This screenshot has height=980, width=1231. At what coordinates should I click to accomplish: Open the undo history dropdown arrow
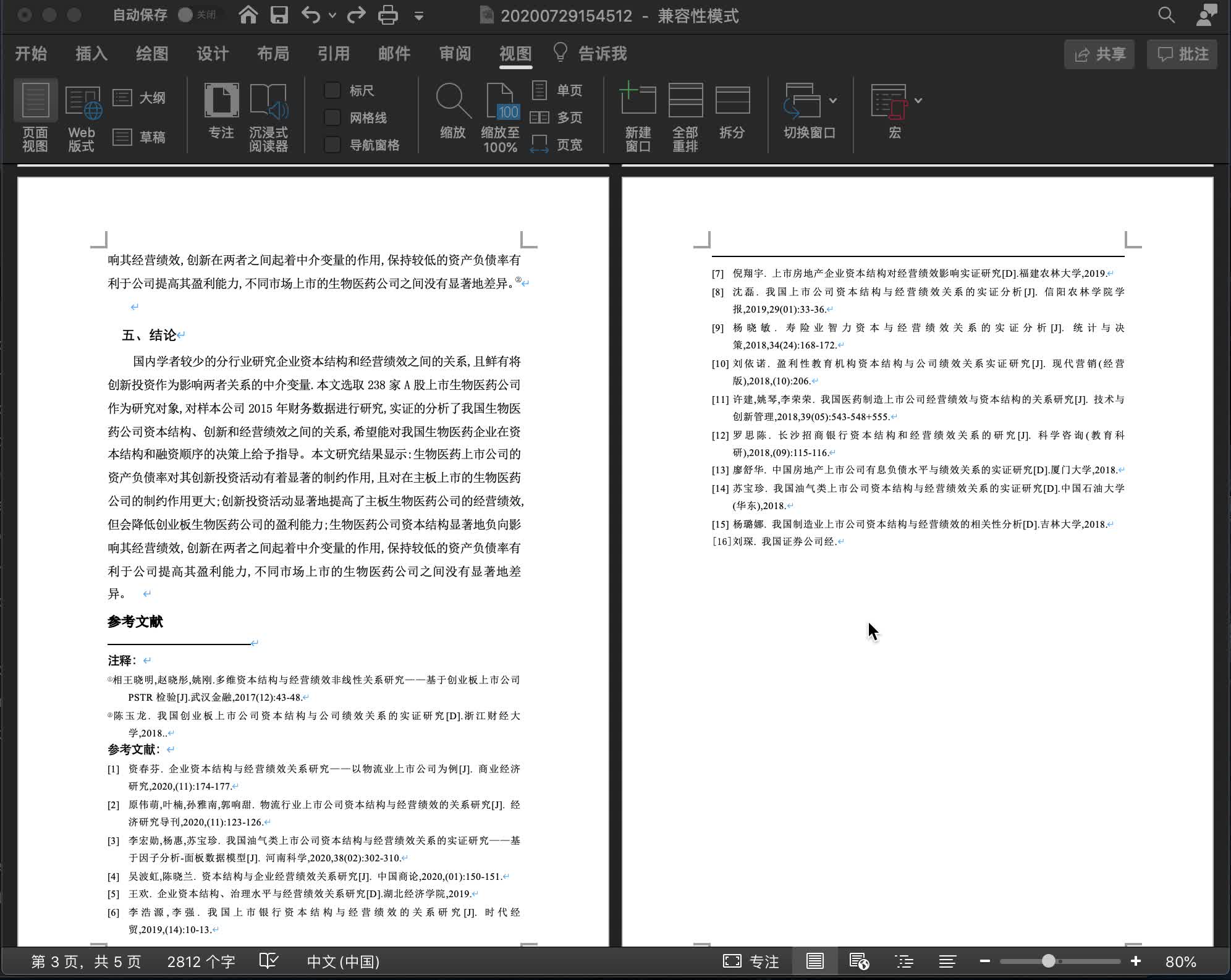tap(332, 15)
